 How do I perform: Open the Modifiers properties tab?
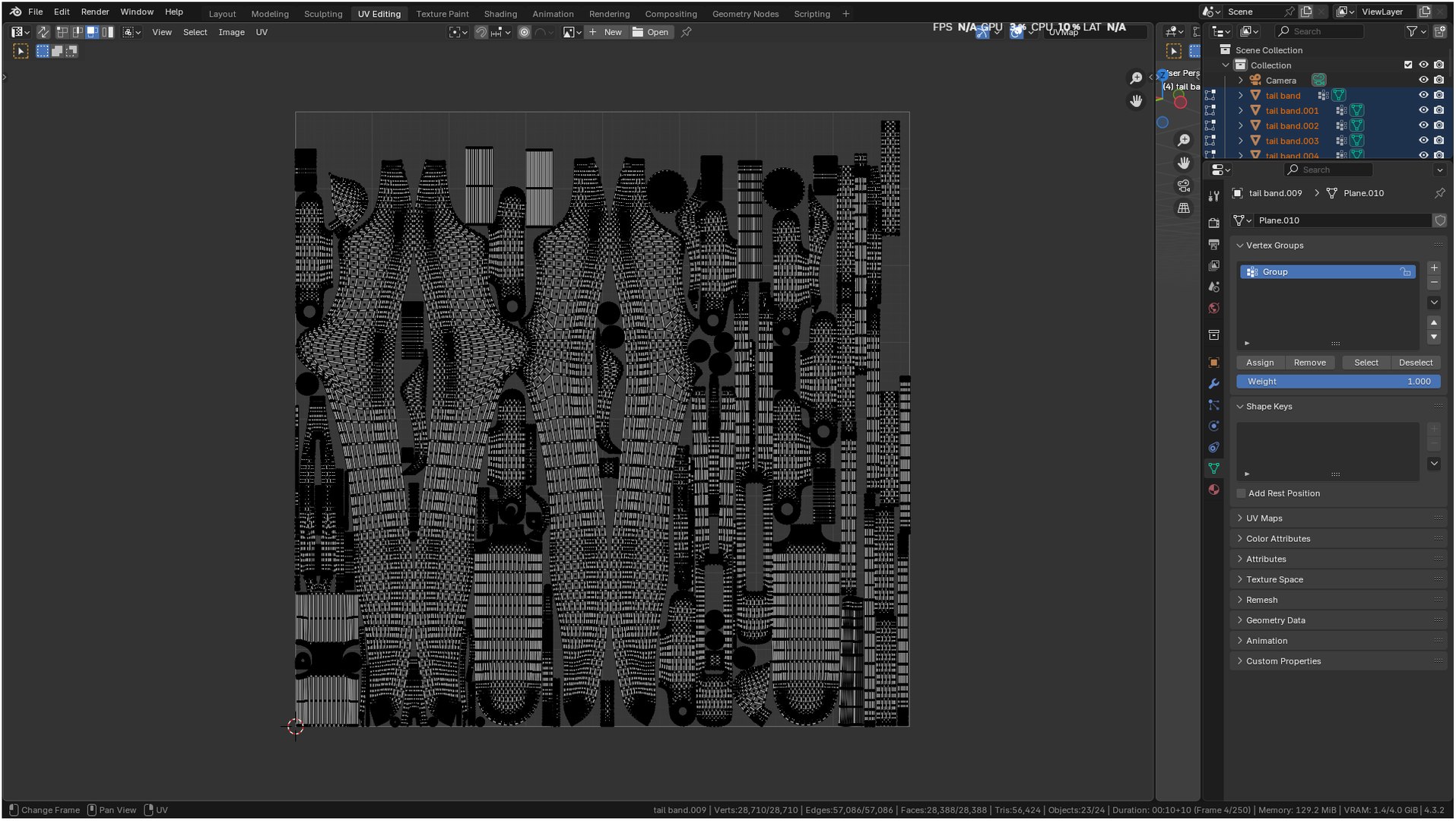(1213, 384)
